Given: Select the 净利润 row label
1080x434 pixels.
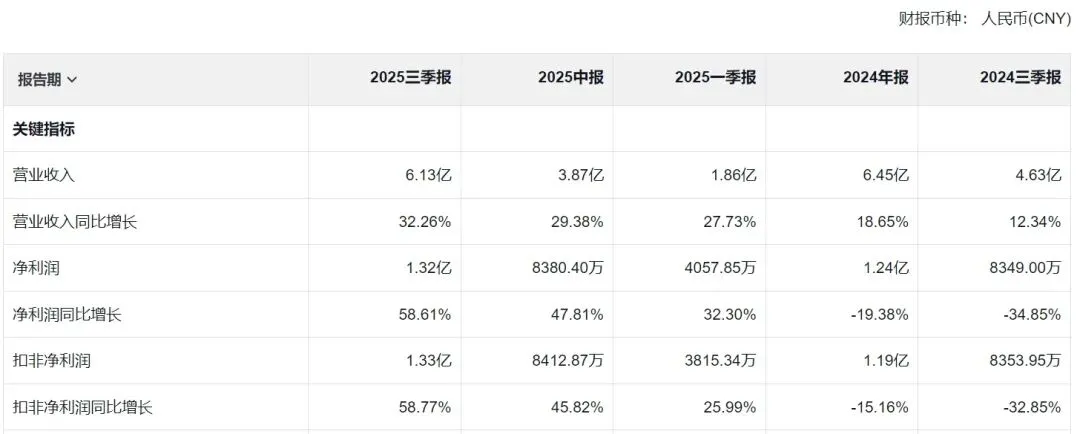Looking at the screenshot, I should point(36,268).
